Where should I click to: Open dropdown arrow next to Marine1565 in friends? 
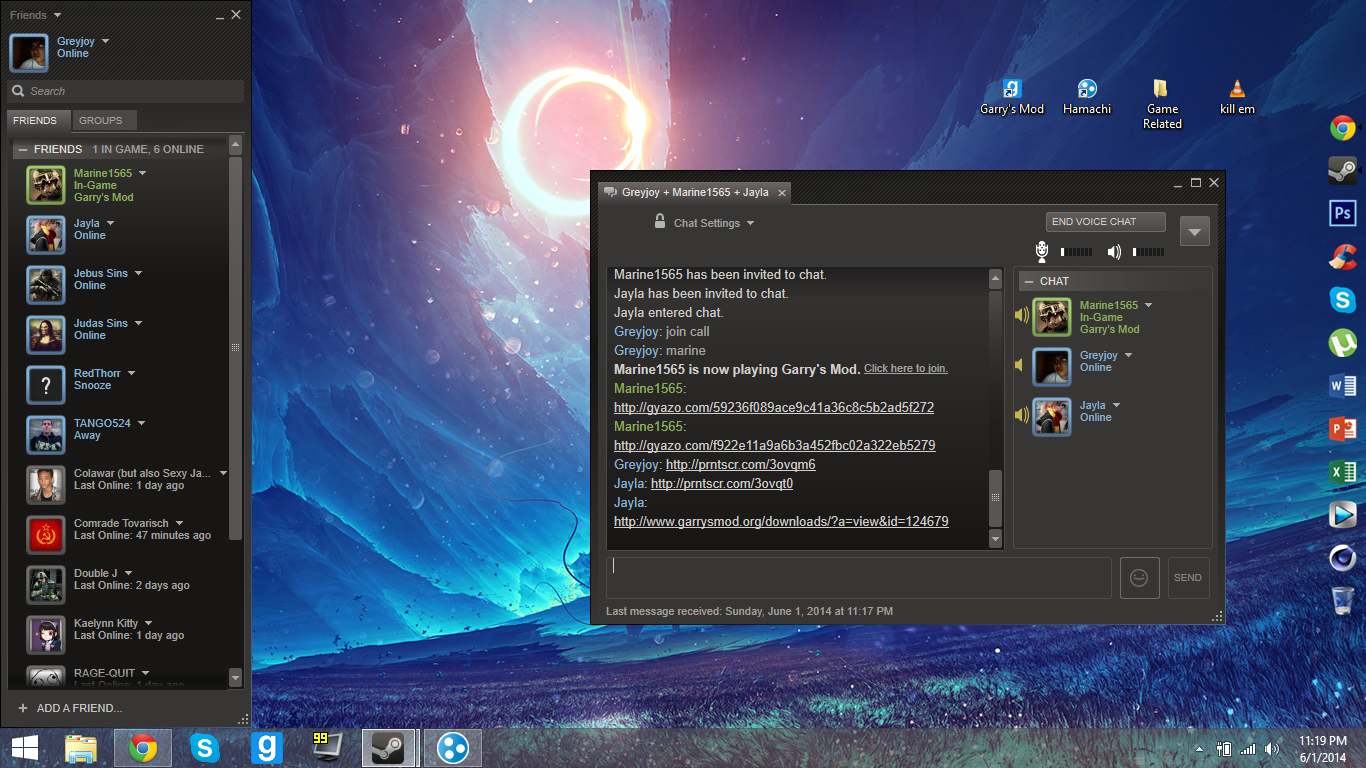point(142,173)
